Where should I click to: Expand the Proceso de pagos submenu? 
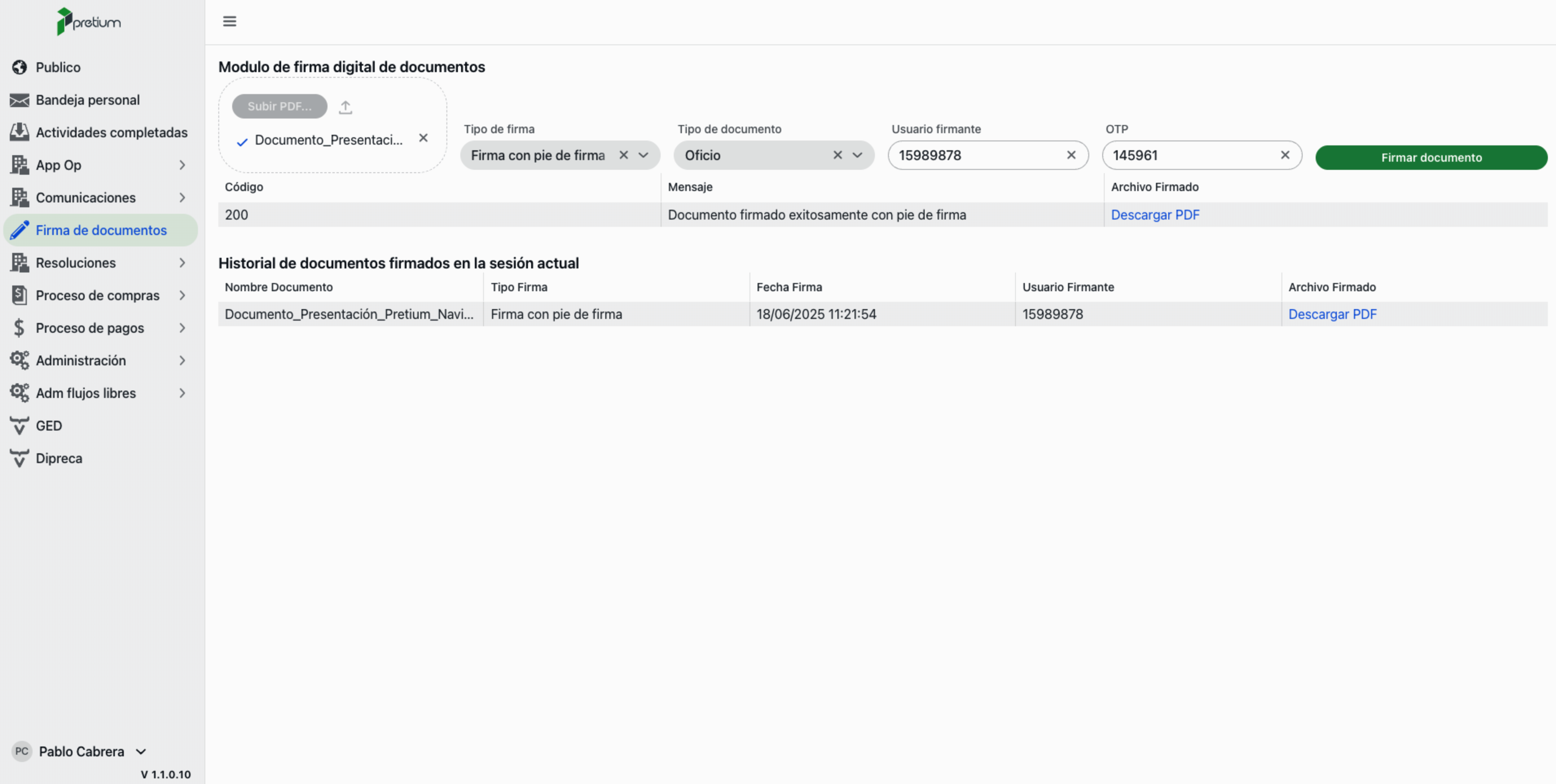click(x=182, y=328)
